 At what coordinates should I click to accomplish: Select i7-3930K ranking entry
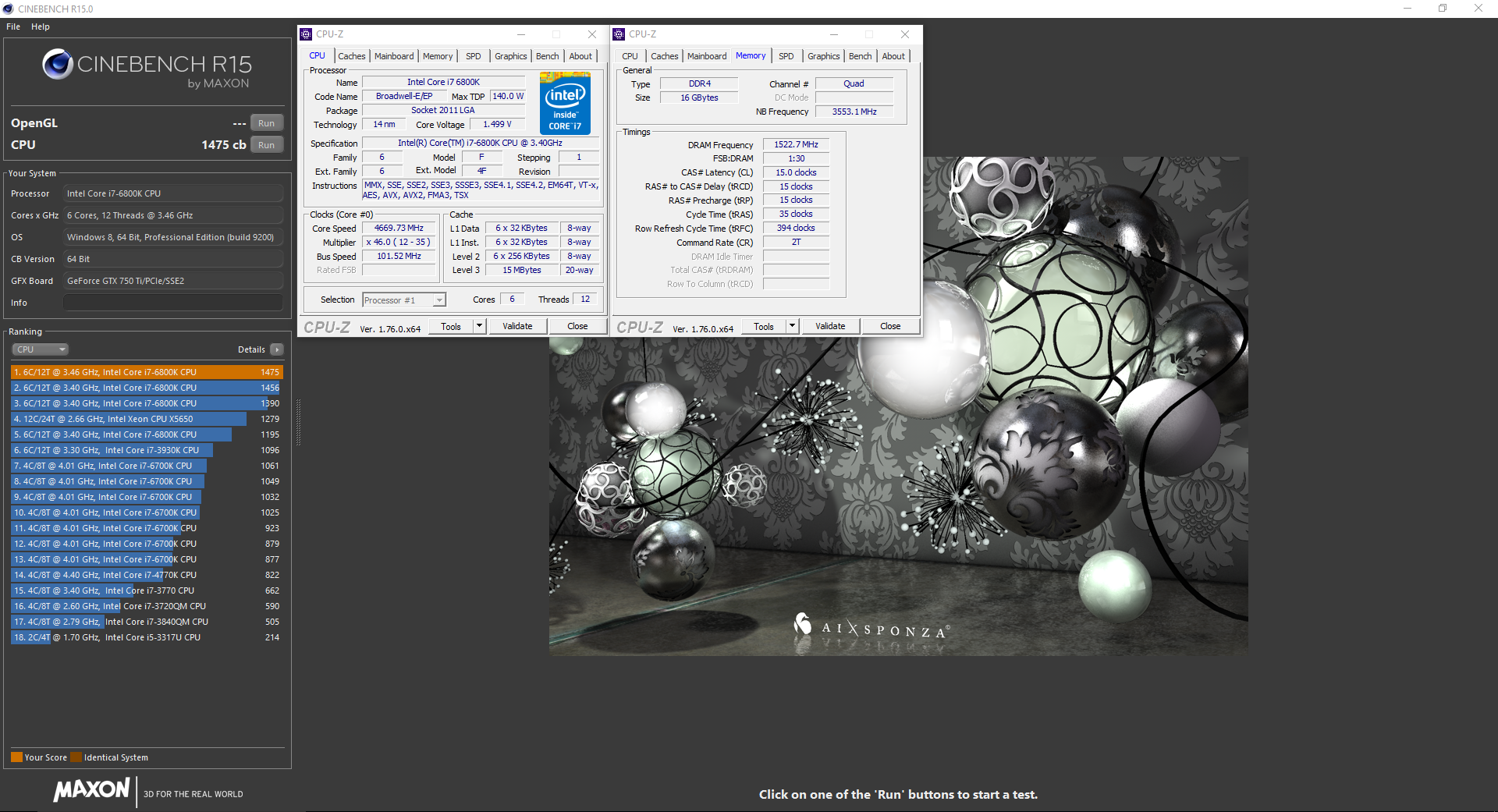(147, 450)
